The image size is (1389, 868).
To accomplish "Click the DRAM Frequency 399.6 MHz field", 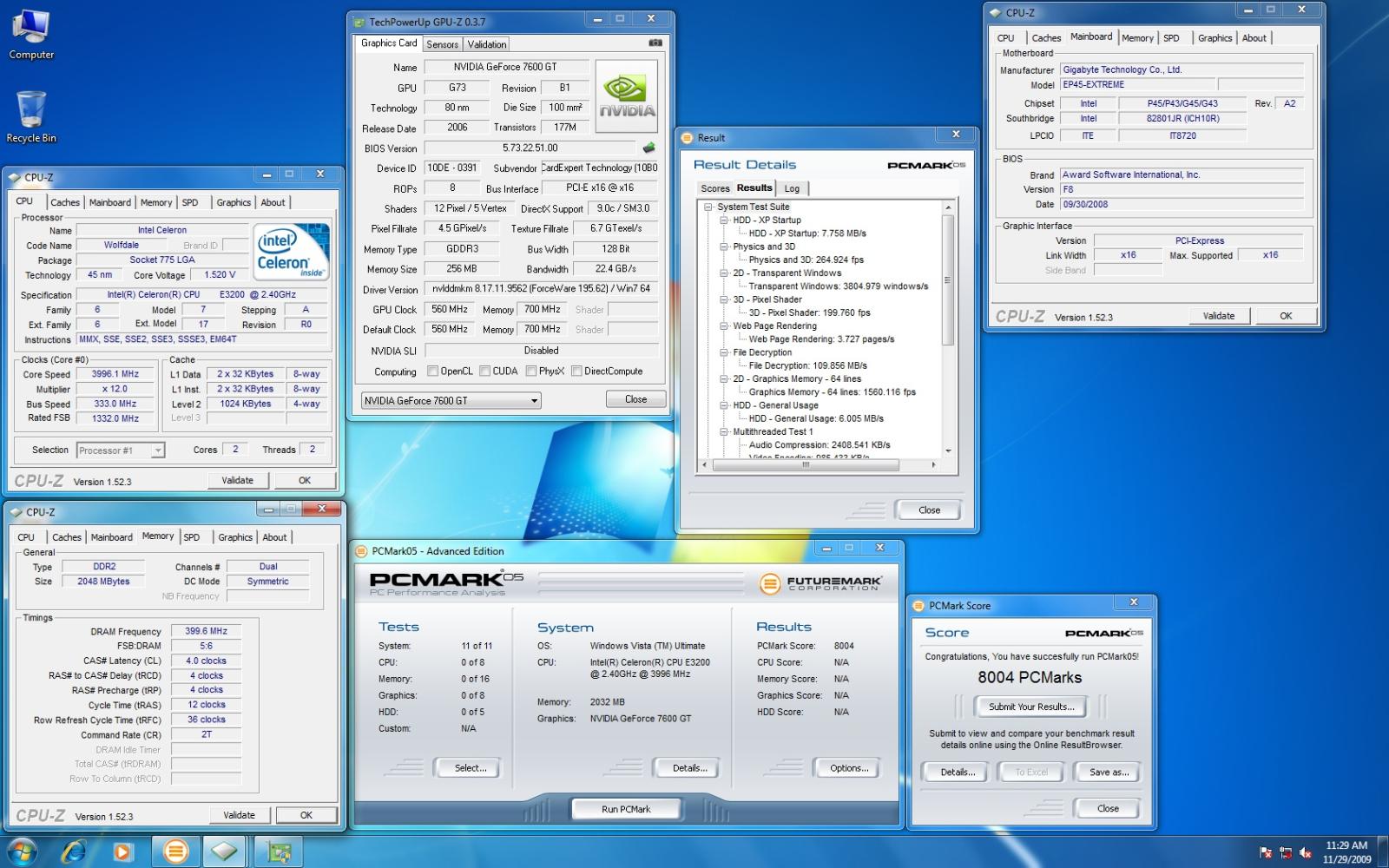I will (206, 631).
